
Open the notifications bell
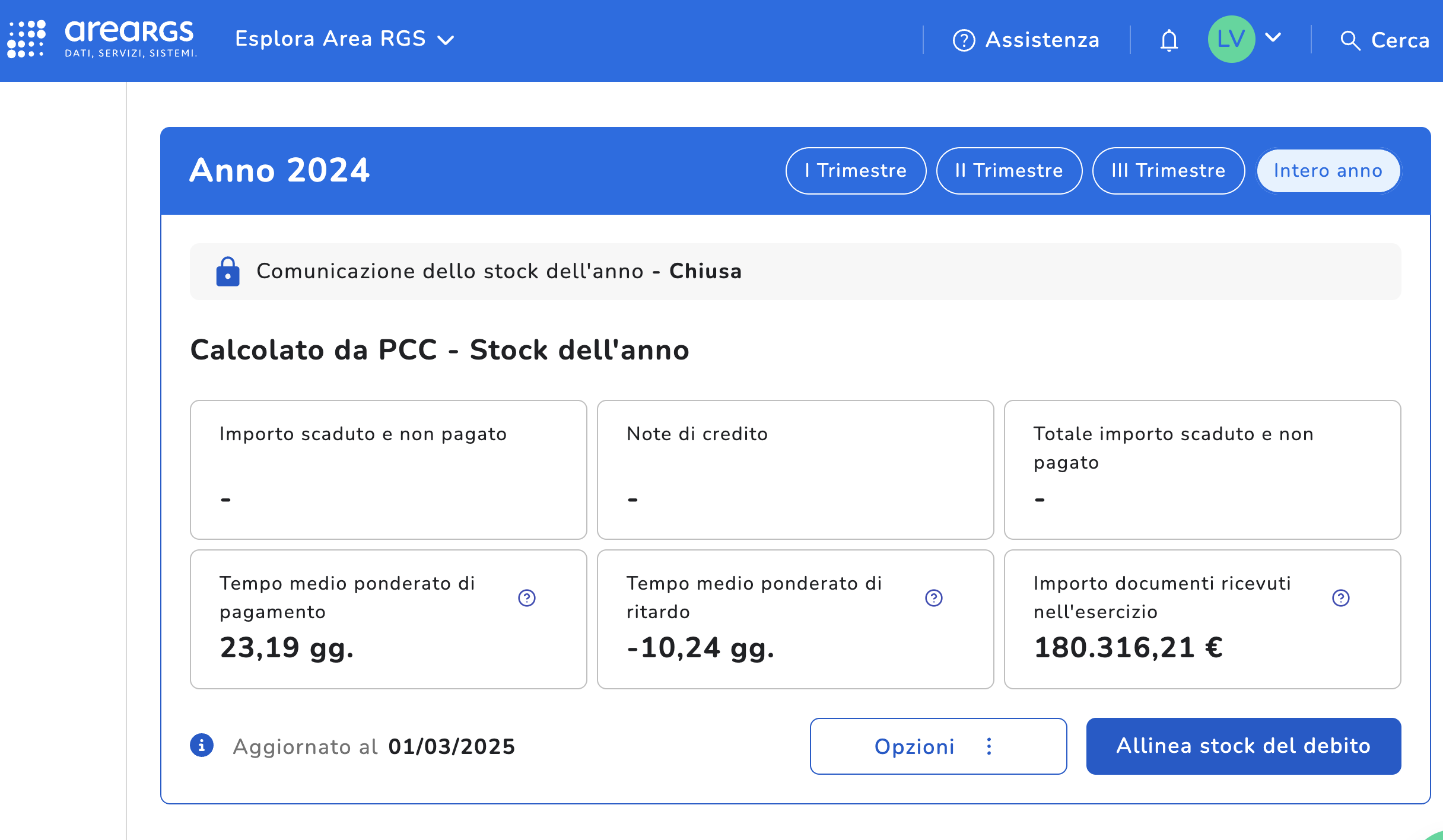tap(1169, 40)
